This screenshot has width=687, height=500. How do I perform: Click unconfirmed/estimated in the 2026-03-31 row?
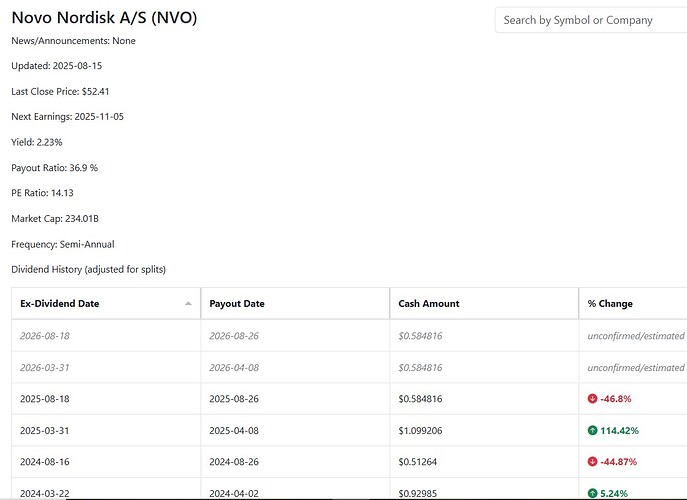click(636, 367)
